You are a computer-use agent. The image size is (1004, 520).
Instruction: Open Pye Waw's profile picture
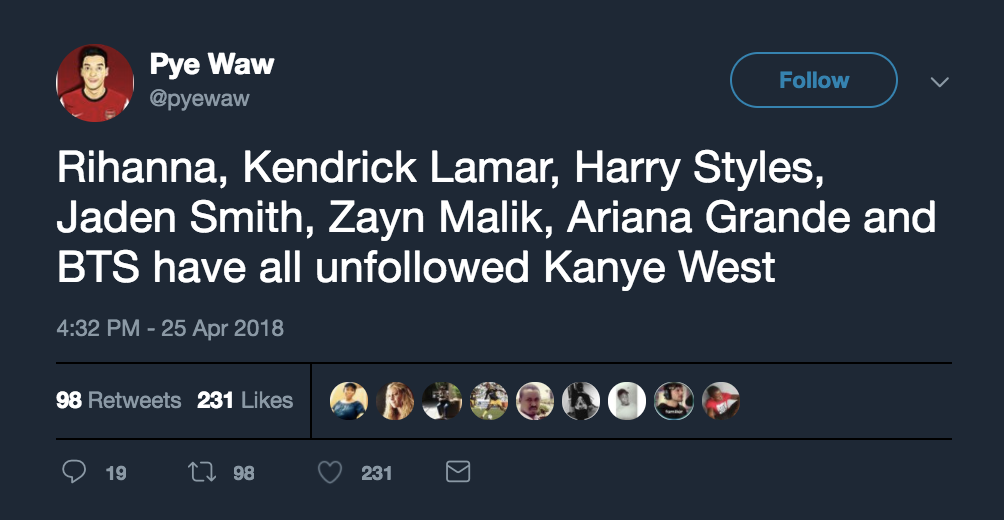[x=95, y=82]
